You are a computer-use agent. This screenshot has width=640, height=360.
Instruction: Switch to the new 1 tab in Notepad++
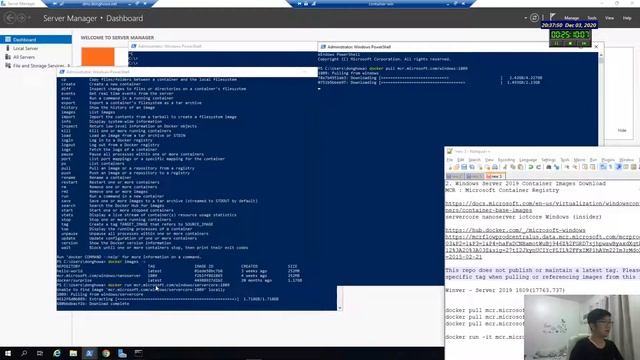coord(456,176)
